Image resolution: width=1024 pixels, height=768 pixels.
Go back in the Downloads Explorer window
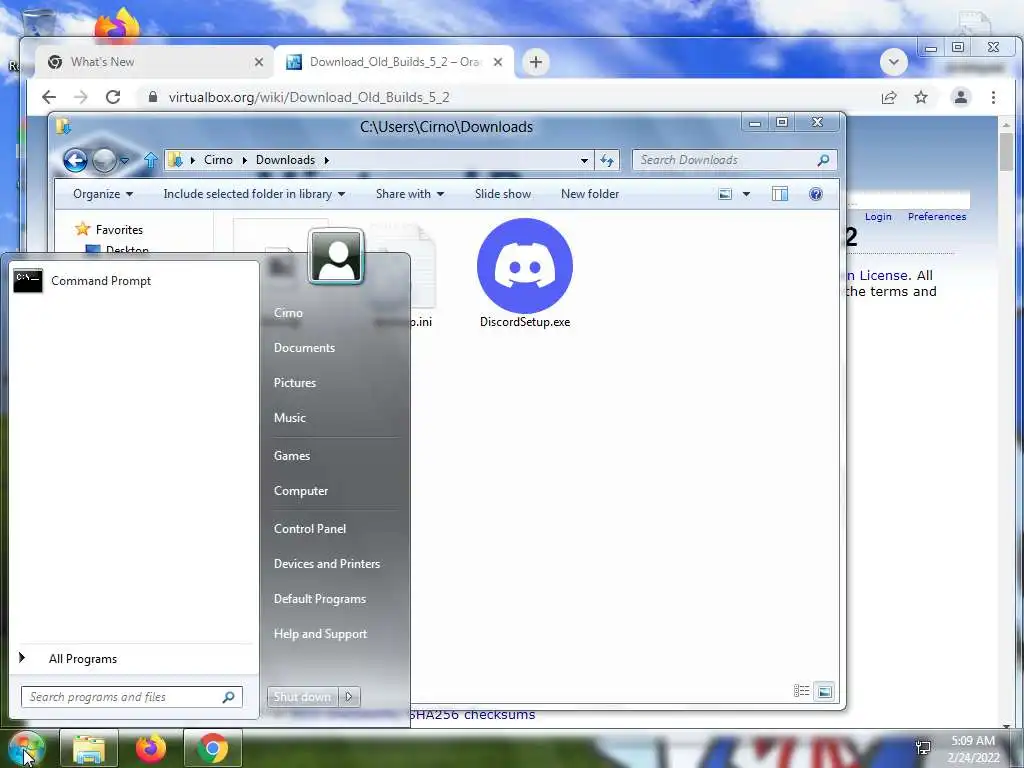(75, 160)
